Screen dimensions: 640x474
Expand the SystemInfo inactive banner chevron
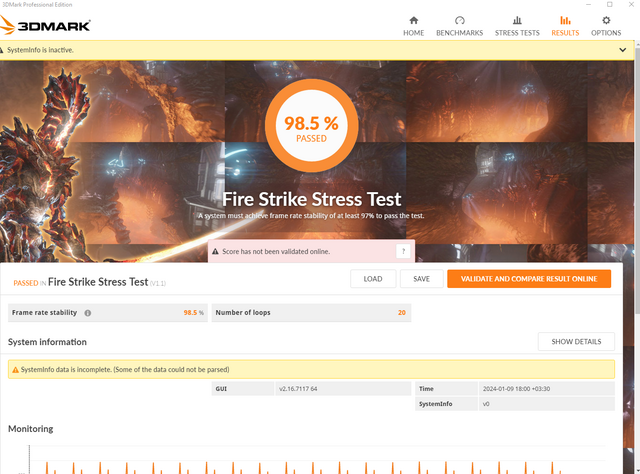(x=622, y=50)
